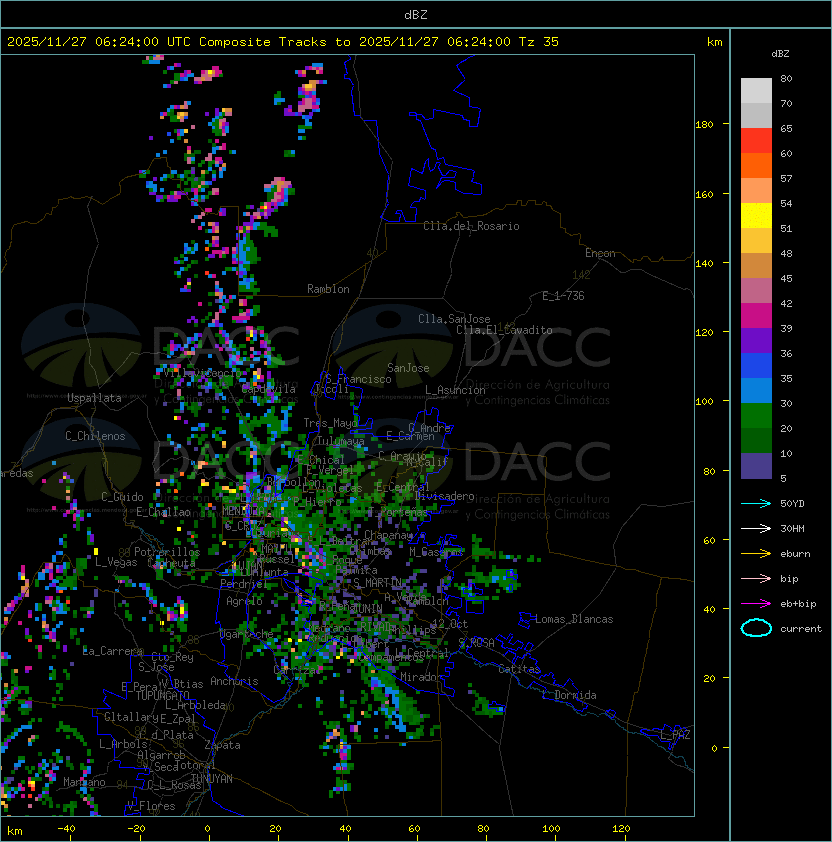Viewport: 832px width, 842px height.
Task: Click the 'Lomas_Blancas' map label
Action: tap(574, 619)
